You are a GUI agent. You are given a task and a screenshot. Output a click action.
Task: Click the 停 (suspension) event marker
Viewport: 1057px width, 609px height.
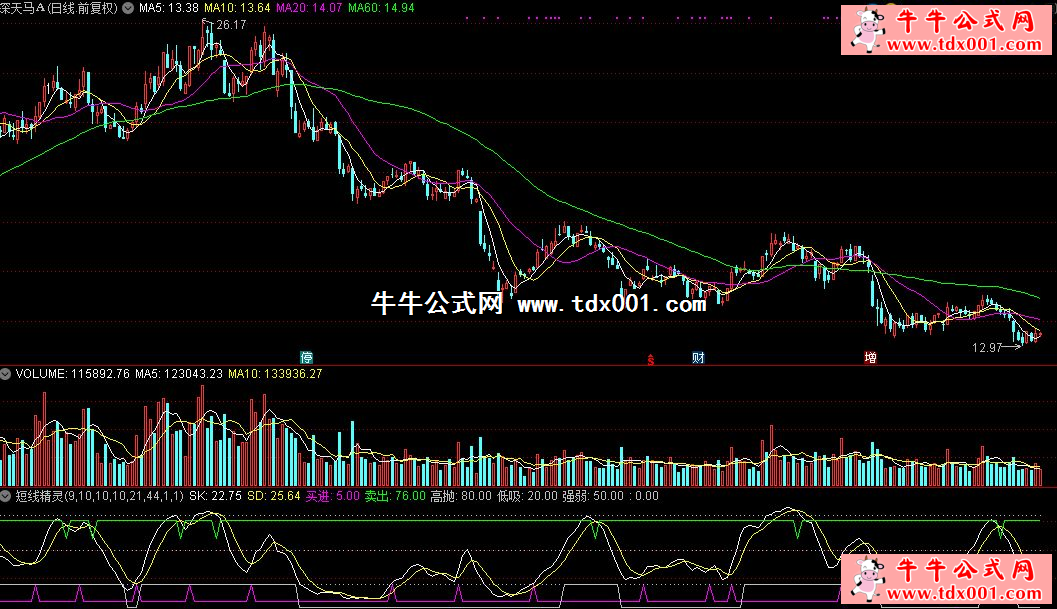coord(307,357)
